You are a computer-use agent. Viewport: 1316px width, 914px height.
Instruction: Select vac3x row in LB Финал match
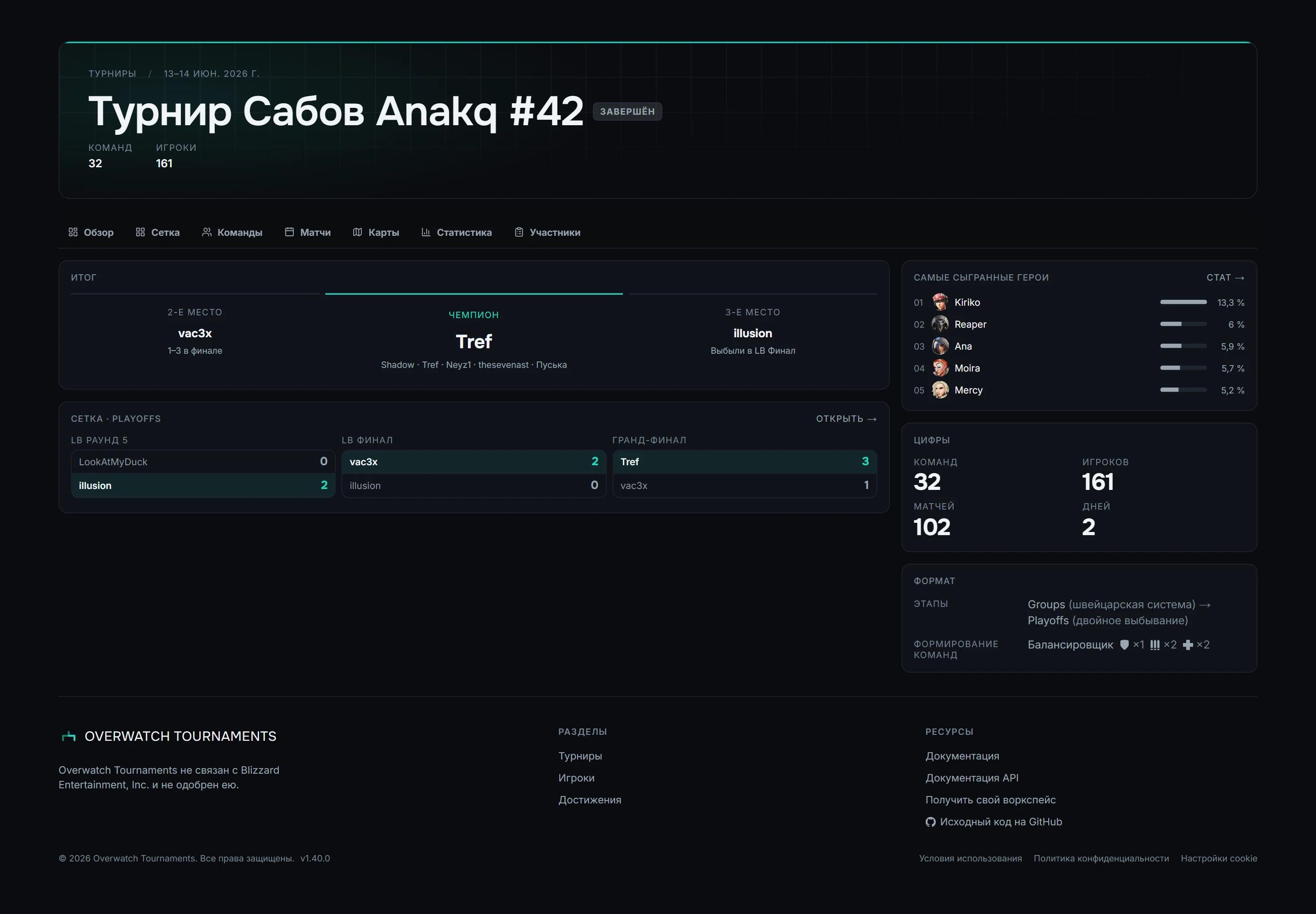[x=473, y=462]
